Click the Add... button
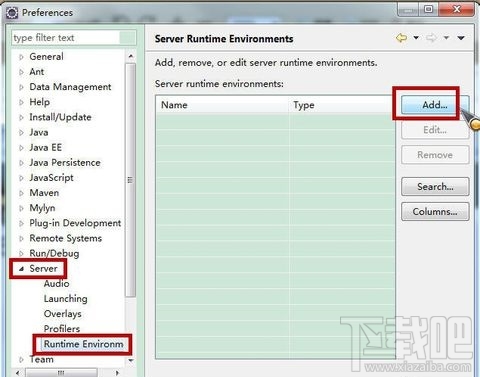 pyautogui.click(x=434, y=105)
